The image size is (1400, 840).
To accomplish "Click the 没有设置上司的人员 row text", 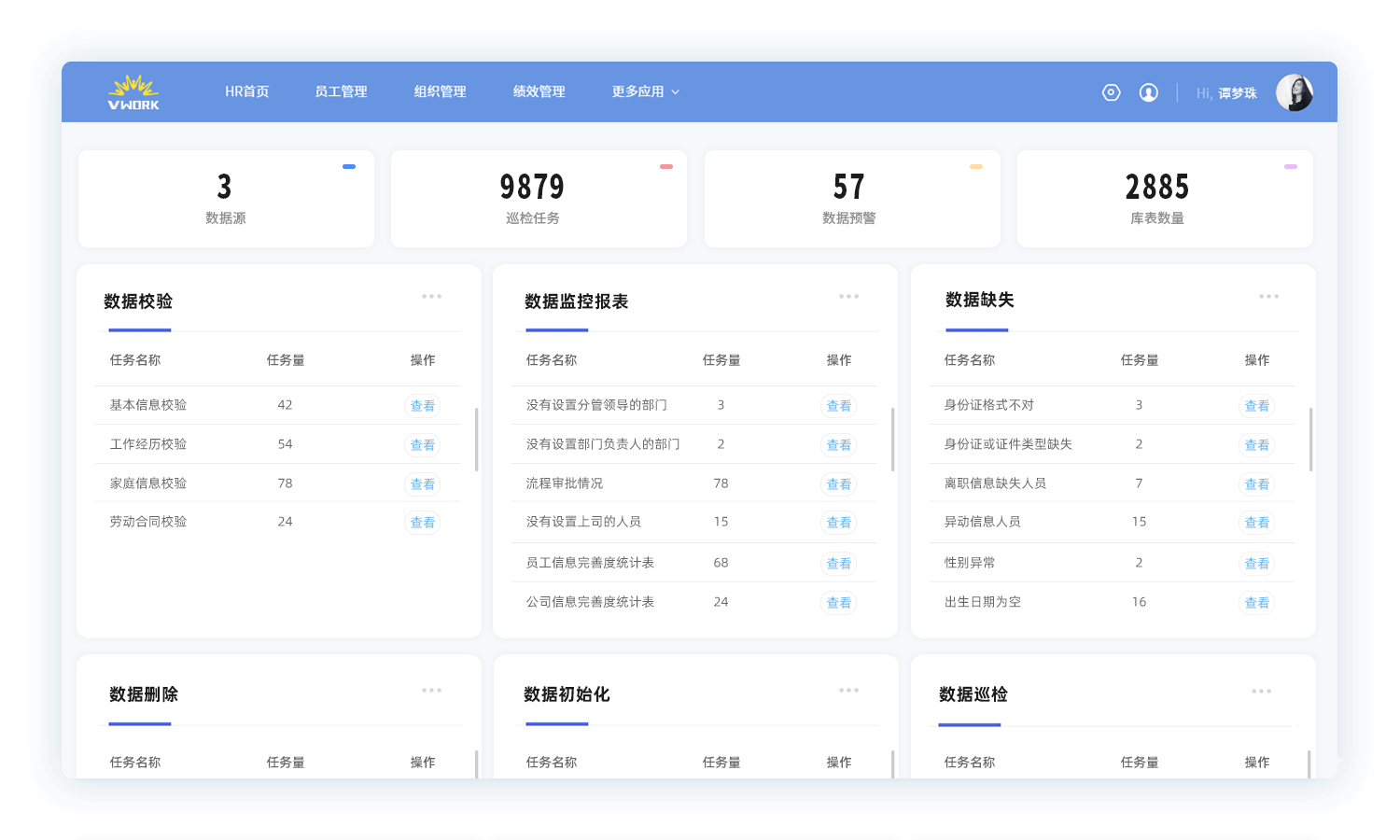I will (x=583, y=522).
